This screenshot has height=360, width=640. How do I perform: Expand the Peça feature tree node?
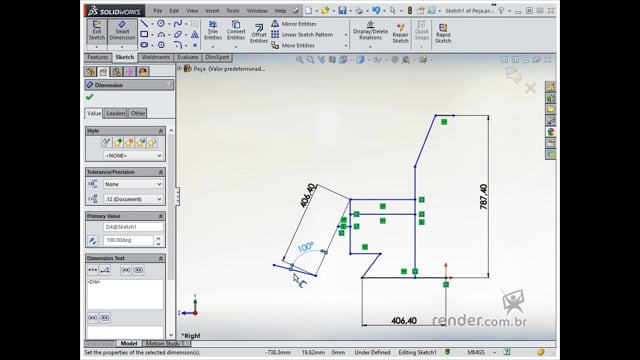coord(180,69)
